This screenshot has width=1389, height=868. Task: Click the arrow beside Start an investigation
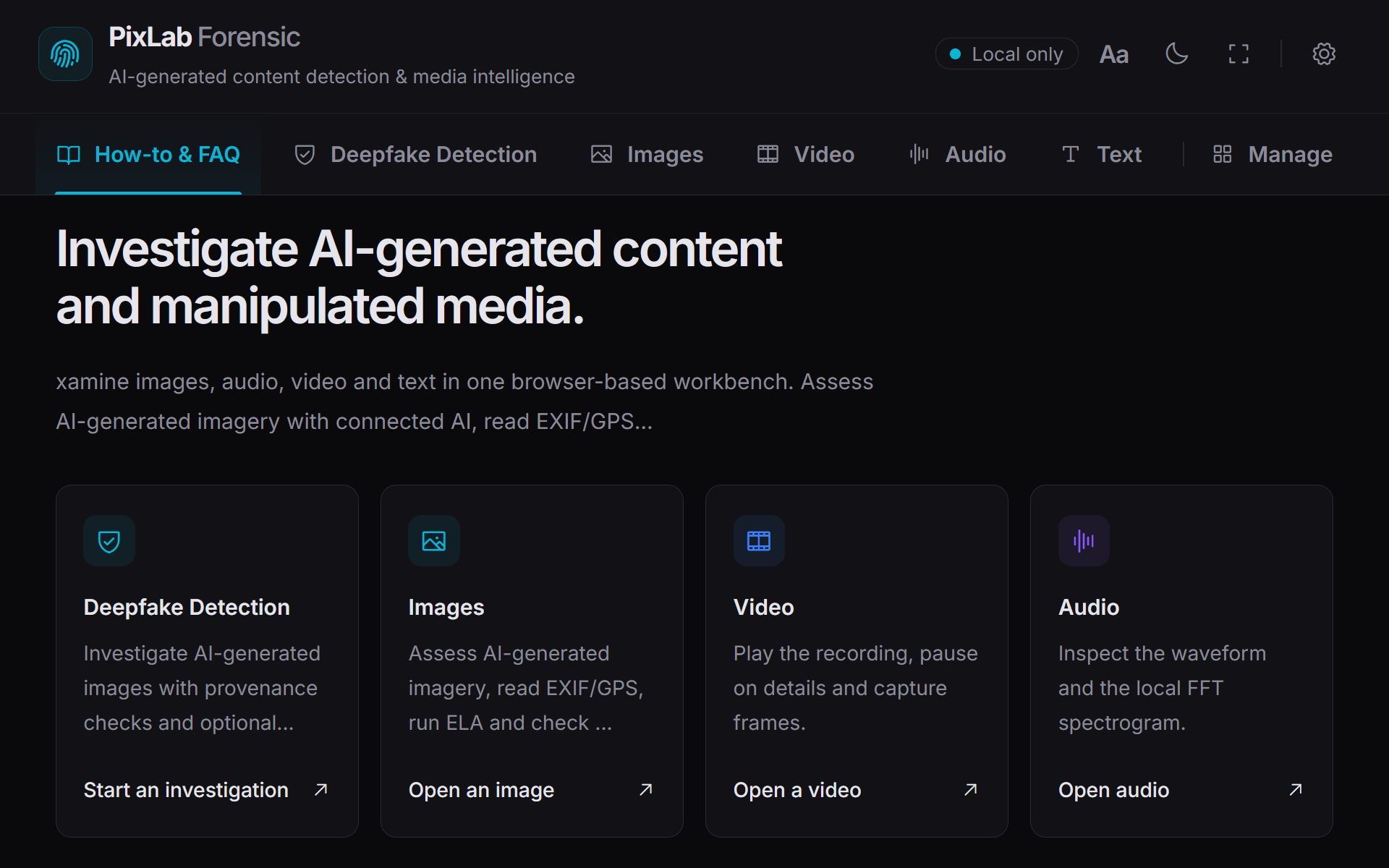321,790
